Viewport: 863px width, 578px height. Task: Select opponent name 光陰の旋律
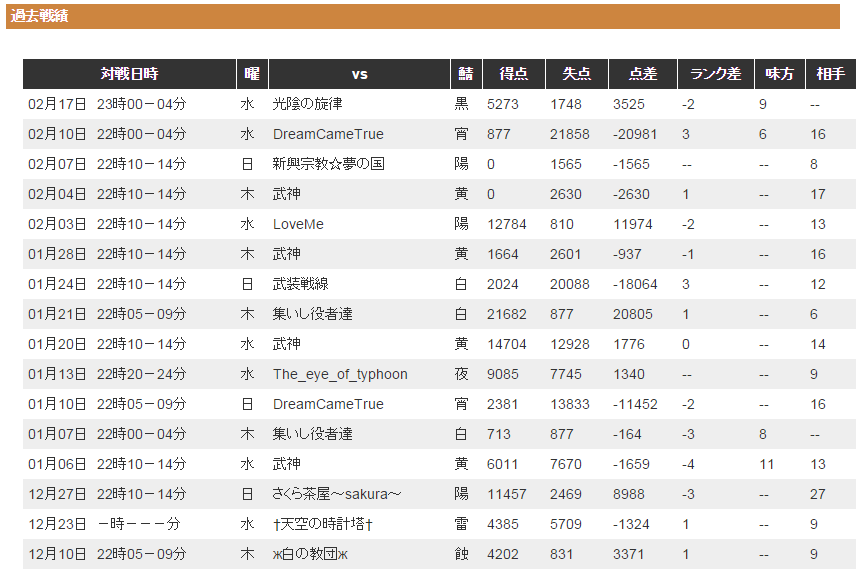(x=307, y=104)
